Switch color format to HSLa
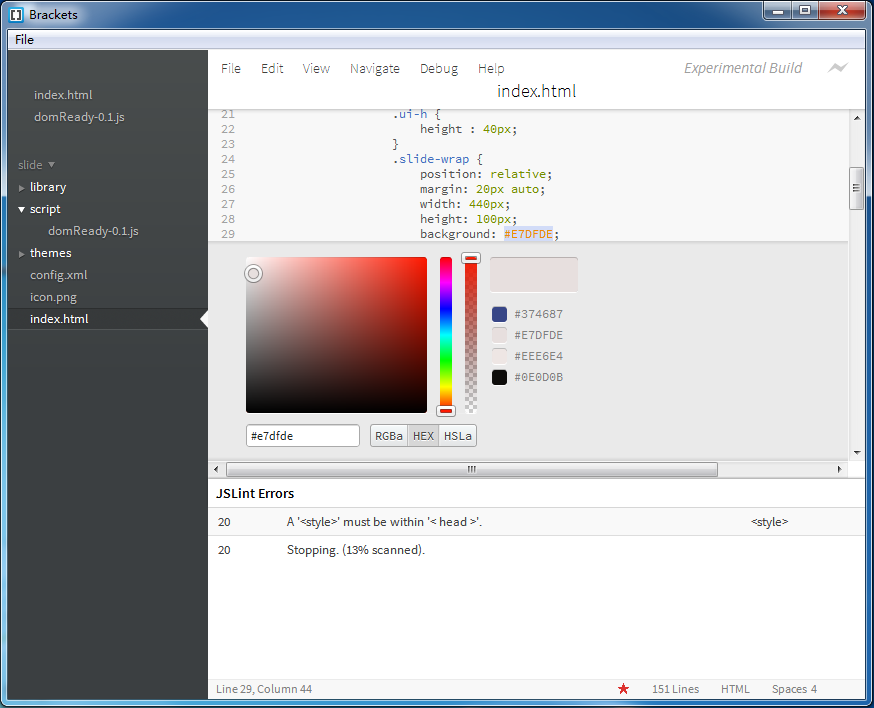The image size is (874, 708). click(457, 436)
